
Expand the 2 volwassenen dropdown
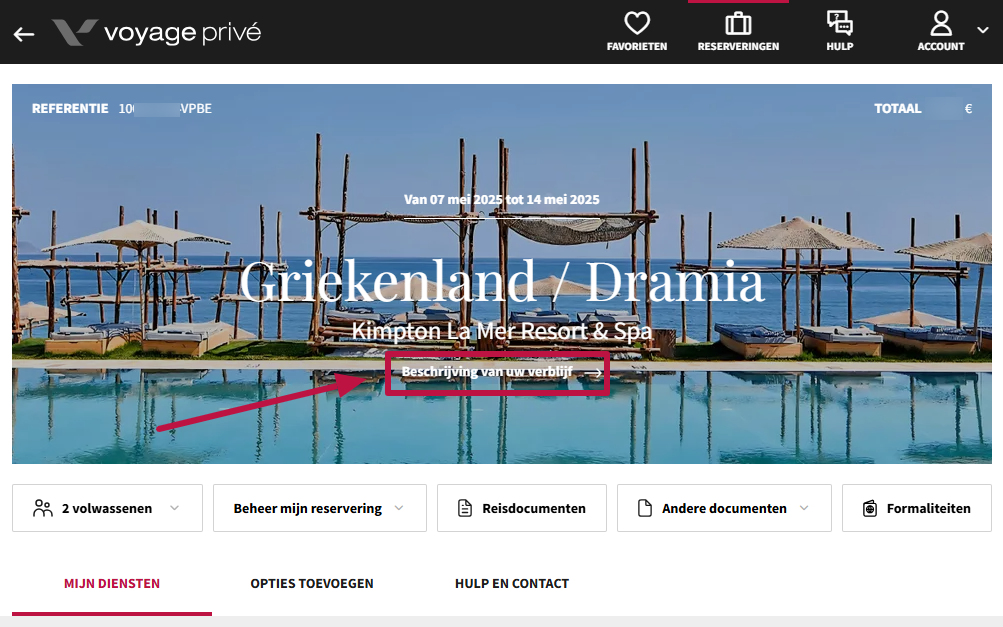tap(107, 508)
